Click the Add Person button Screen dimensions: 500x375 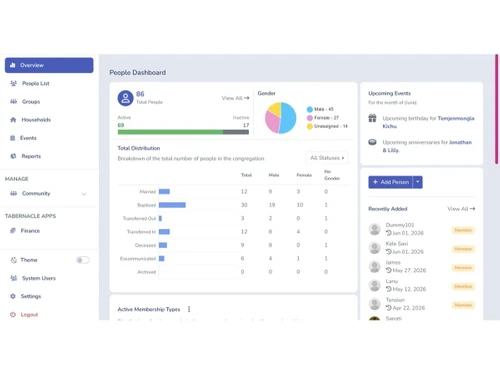click(x=390, y=182)
